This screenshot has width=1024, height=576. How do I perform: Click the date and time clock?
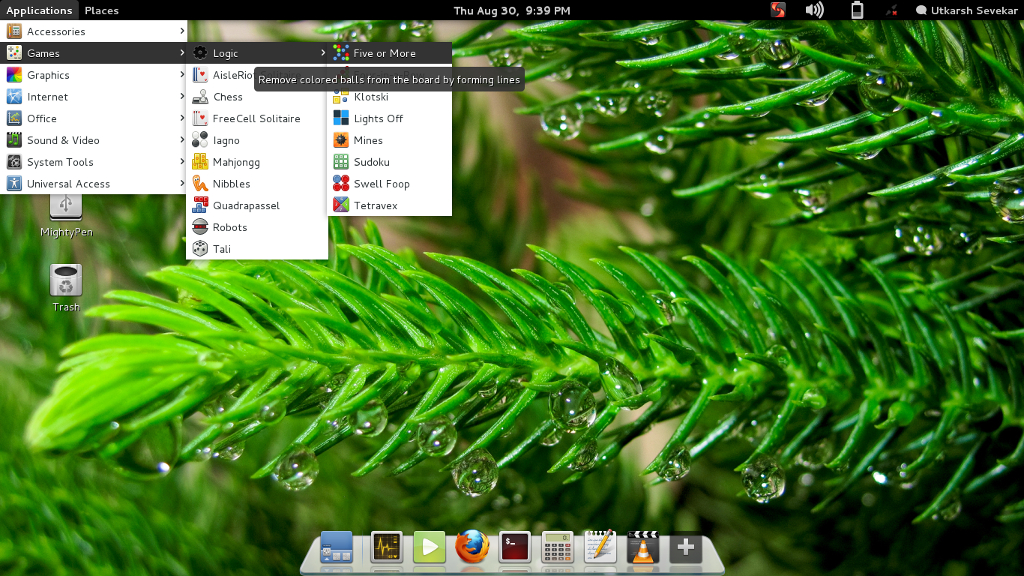[512, 10]
